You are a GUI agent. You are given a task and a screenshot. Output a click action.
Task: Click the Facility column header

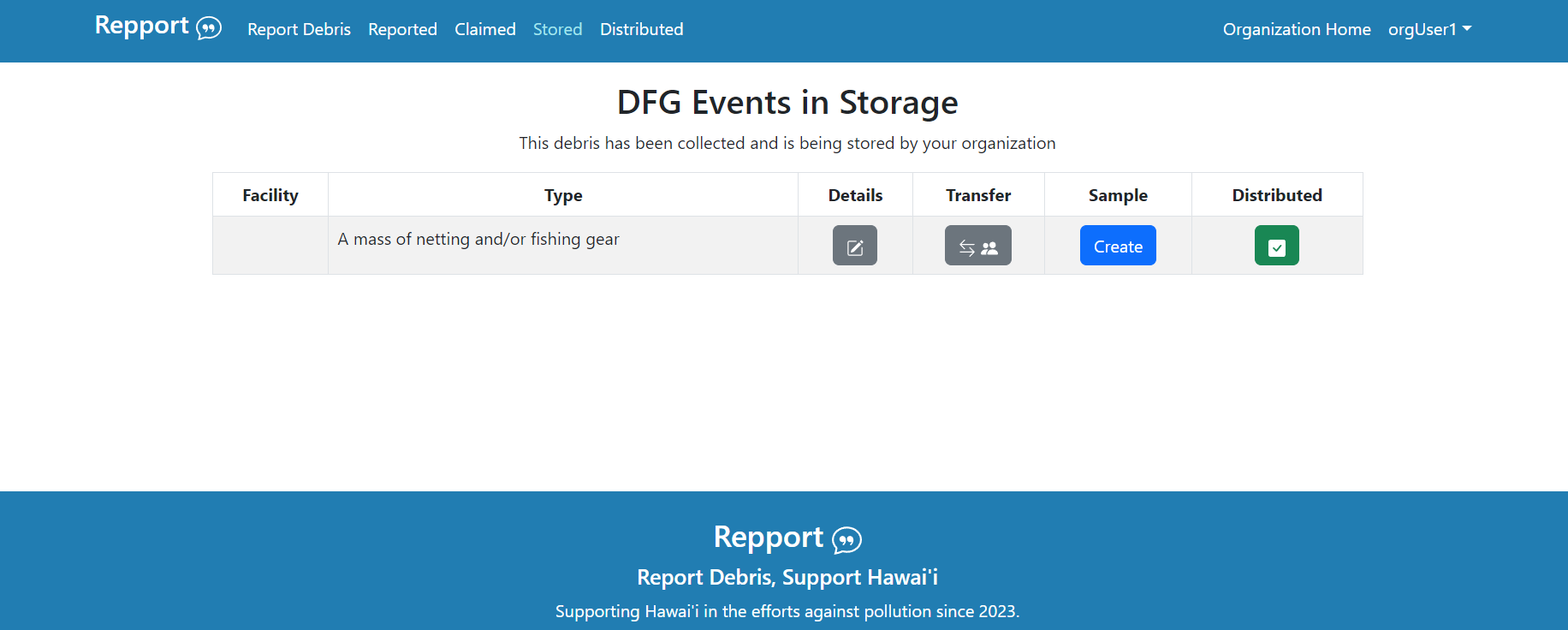click(x=270, y=195)
